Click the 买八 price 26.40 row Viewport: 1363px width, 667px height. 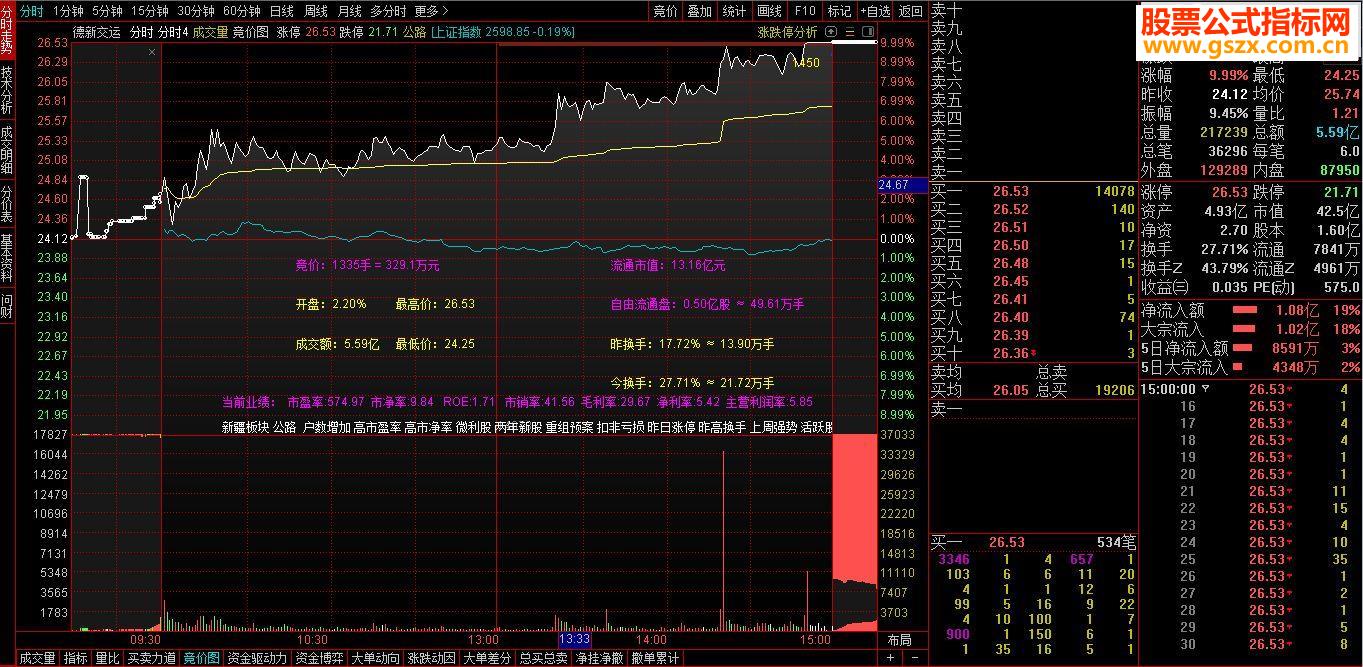coord(1033,317)
